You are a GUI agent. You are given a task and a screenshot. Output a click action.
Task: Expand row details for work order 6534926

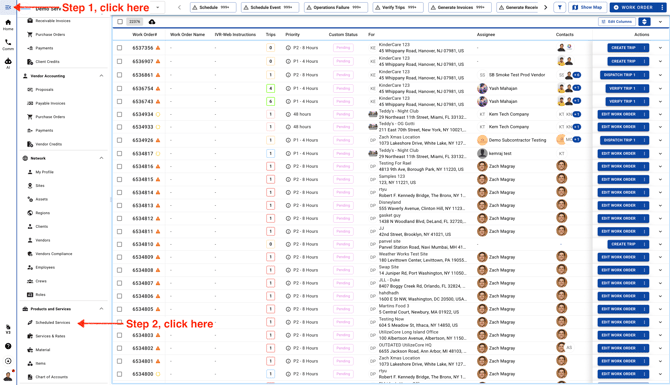[660, 140]
